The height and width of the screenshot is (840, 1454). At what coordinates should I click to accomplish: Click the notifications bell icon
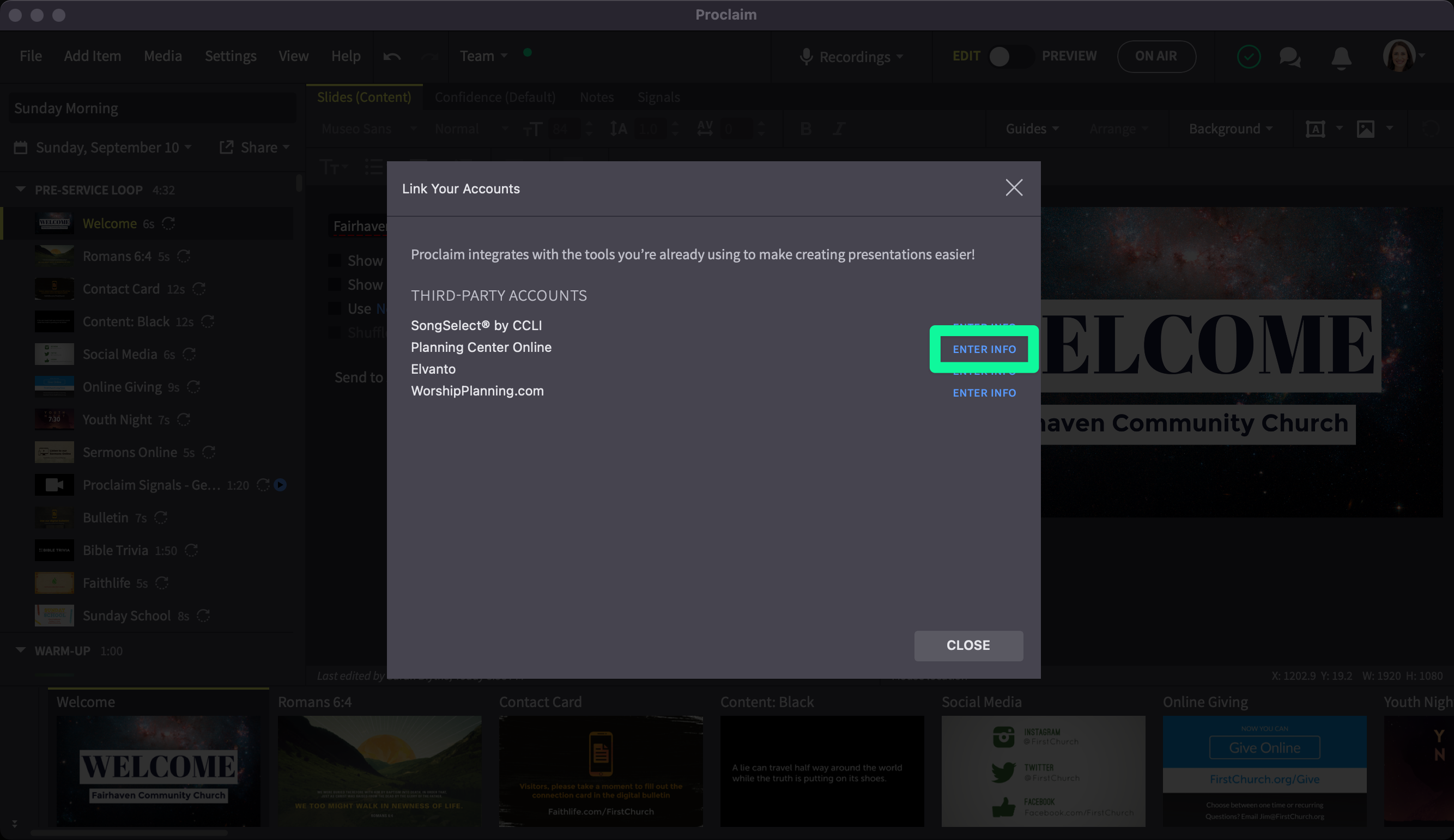click(x=1341, y=57)
